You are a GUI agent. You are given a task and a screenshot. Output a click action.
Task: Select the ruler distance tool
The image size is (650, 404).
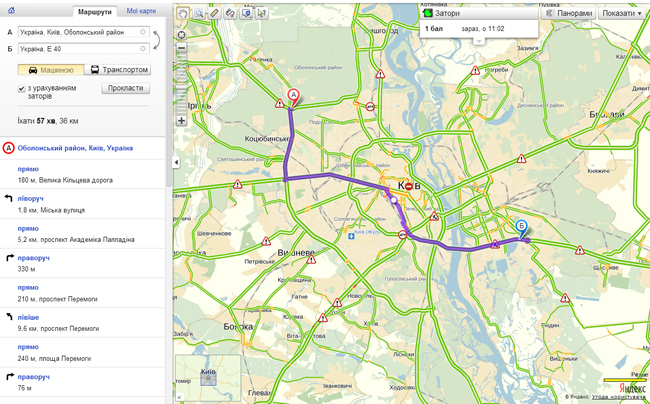click(214, 14)
